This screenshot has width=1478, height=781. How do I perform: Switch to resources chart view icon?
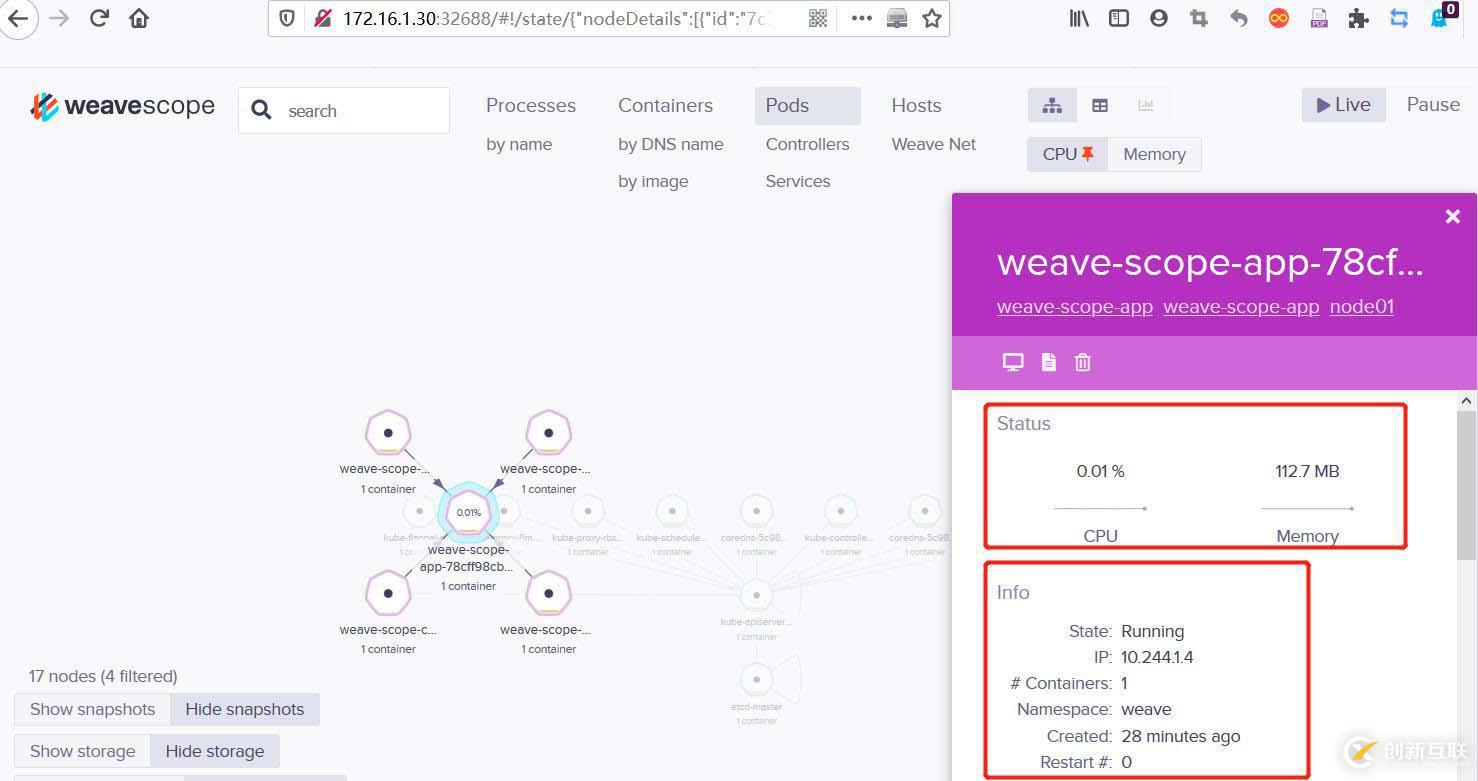point(1146,105)
